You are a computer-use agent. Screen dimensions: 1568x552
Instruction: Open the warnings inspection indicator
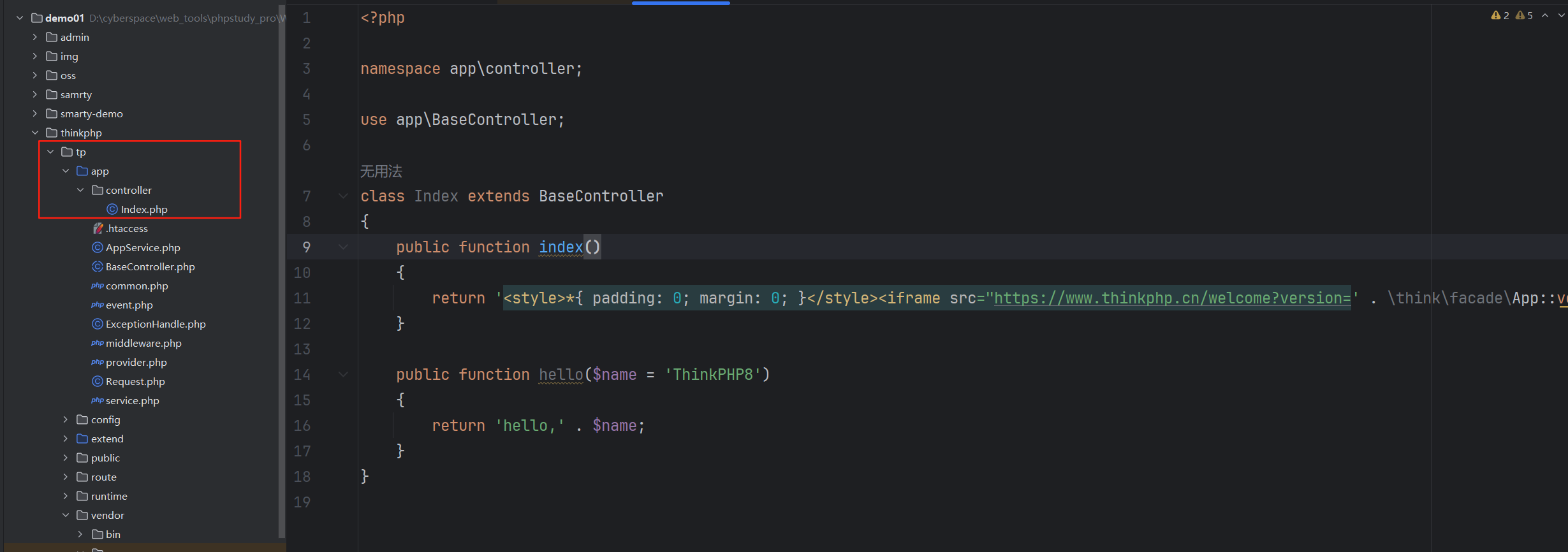coord(1500,15)
